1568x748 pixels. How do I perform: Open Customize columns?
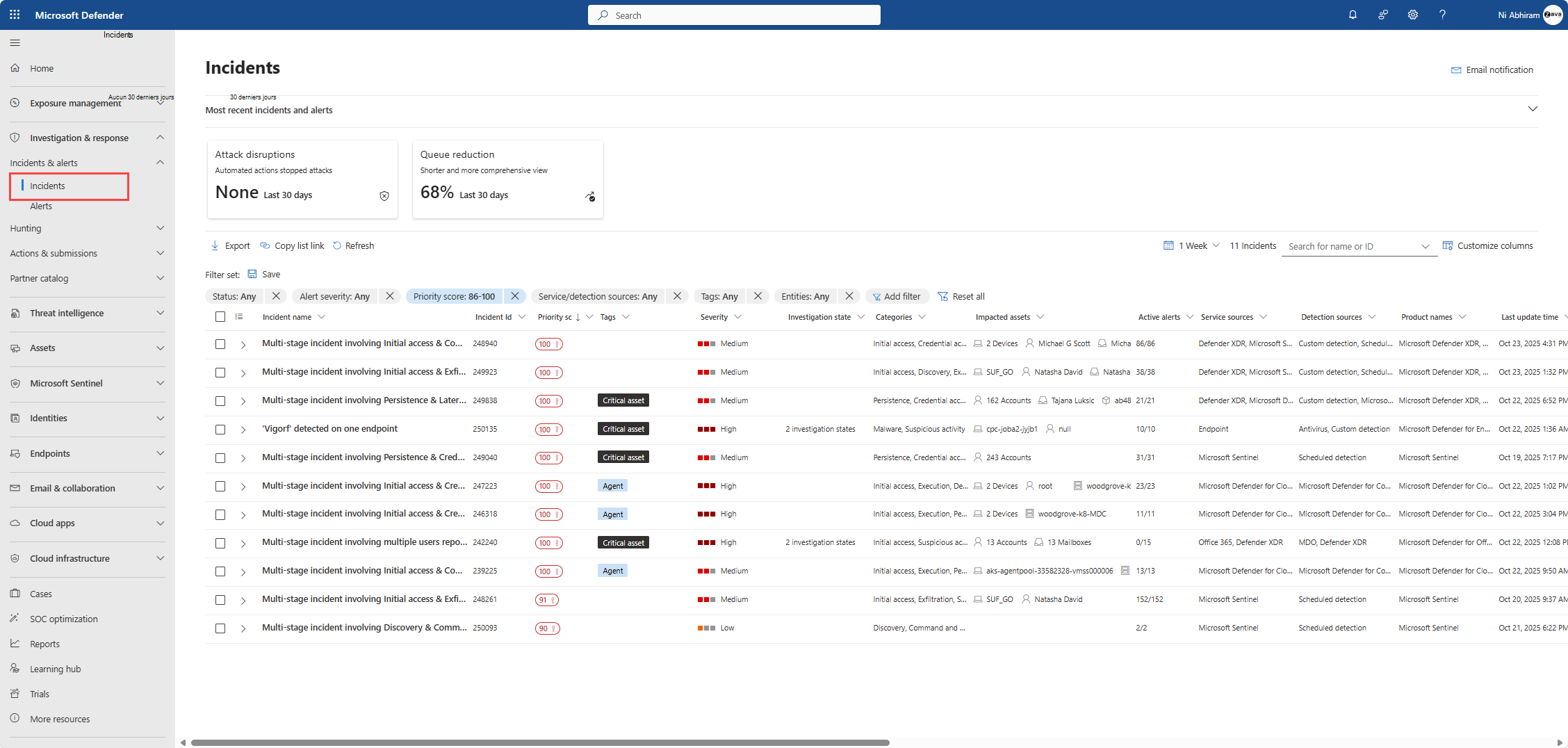pos(1488,245)
